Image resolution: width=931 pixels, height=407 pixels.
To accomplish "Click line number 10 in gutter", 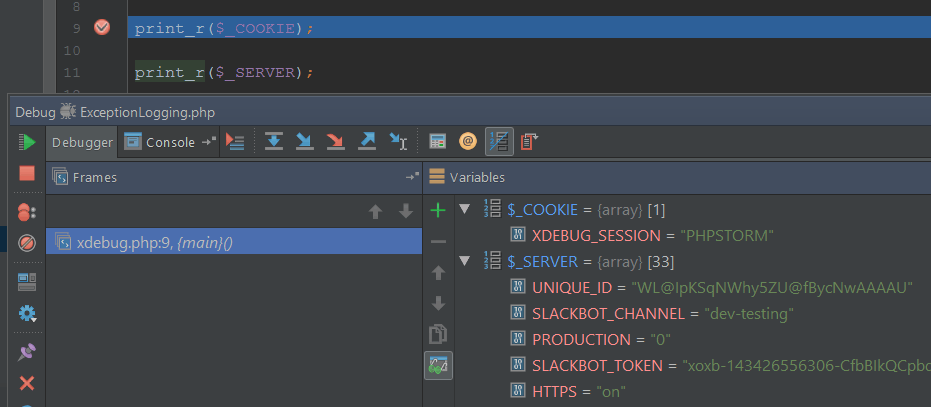I will [x=72, y=51].
